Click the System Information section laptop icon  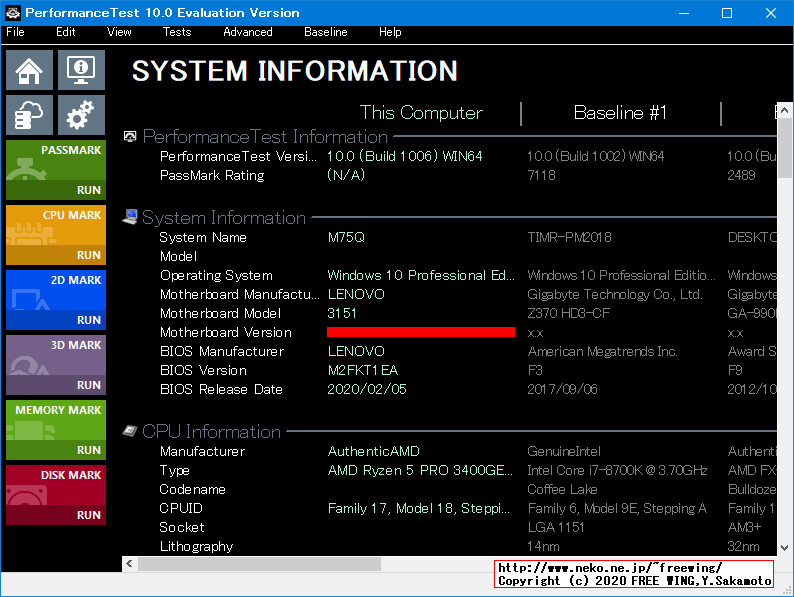(130, 217)
